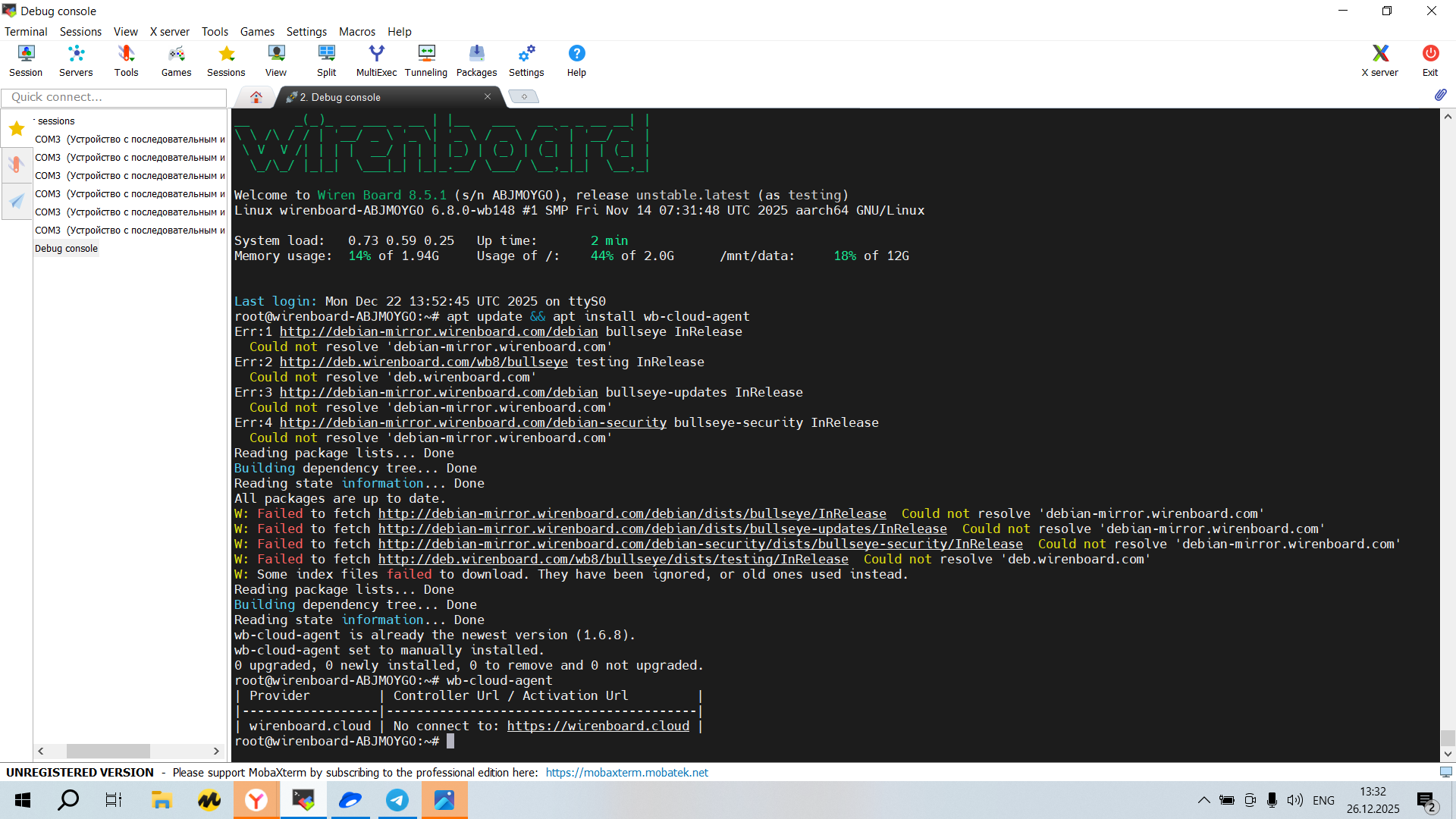Viewport: 1456px width, 819px height.
Task: Follow the mobaxterm.mobatek.net link
Action: (x=626, y=772)
